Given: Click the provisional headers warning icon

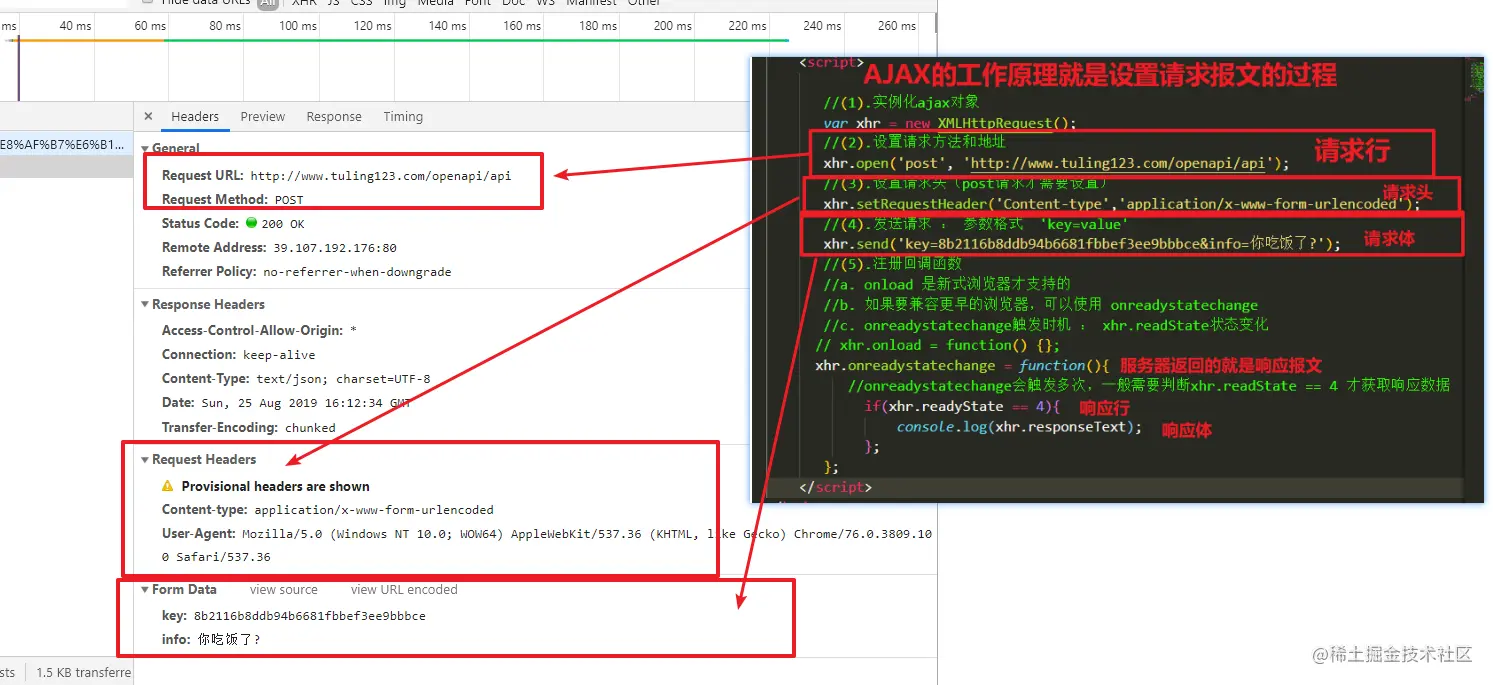Looking at the screenshot, I should tap(168, 486).
